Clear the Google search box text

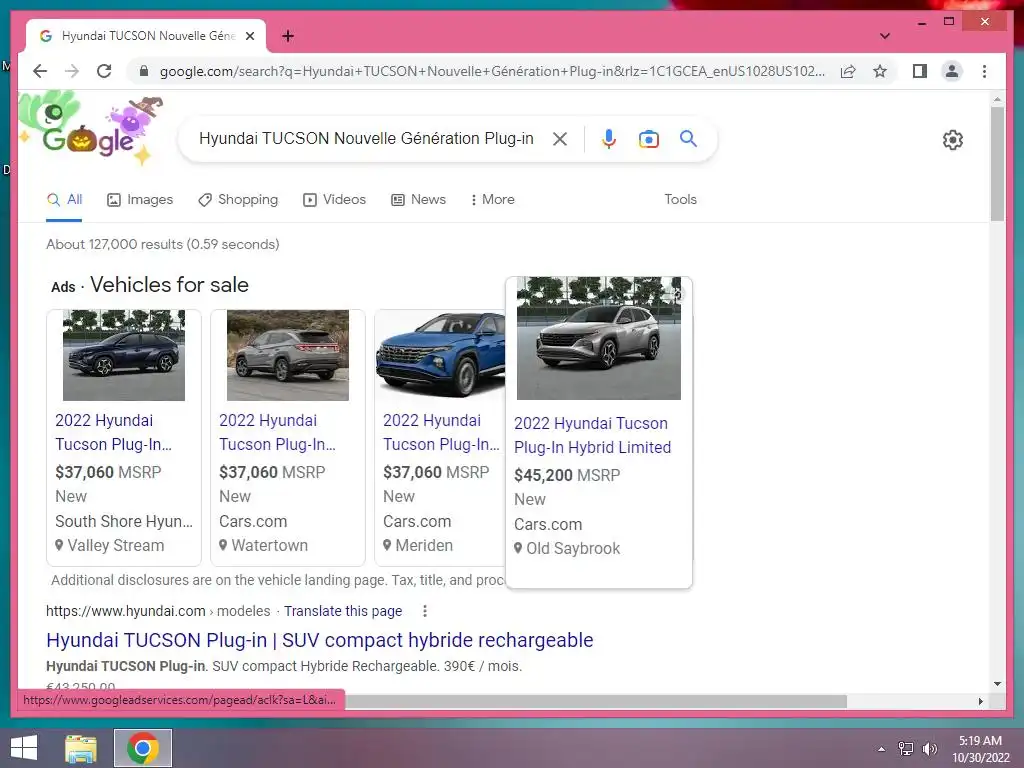click(560, 139)
